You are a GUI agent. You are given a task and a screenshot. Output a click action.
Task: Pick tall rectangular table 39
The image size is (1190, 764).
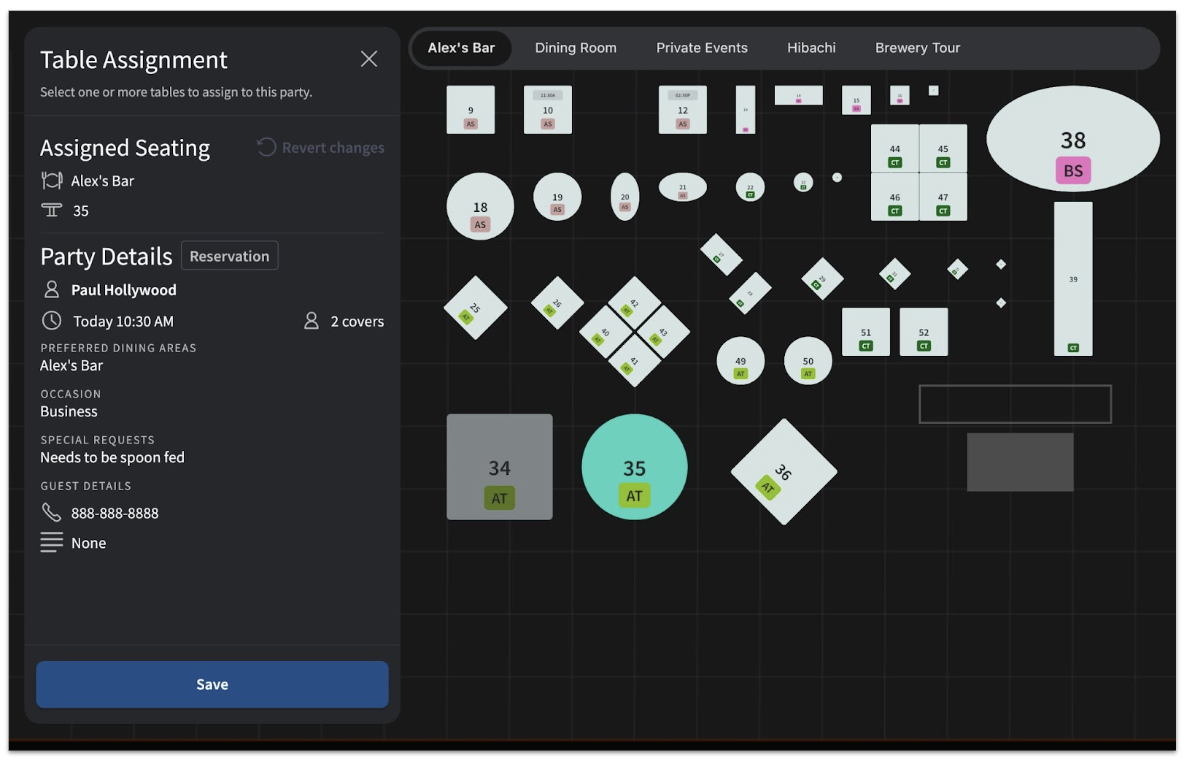click(x=1072, y=279)
